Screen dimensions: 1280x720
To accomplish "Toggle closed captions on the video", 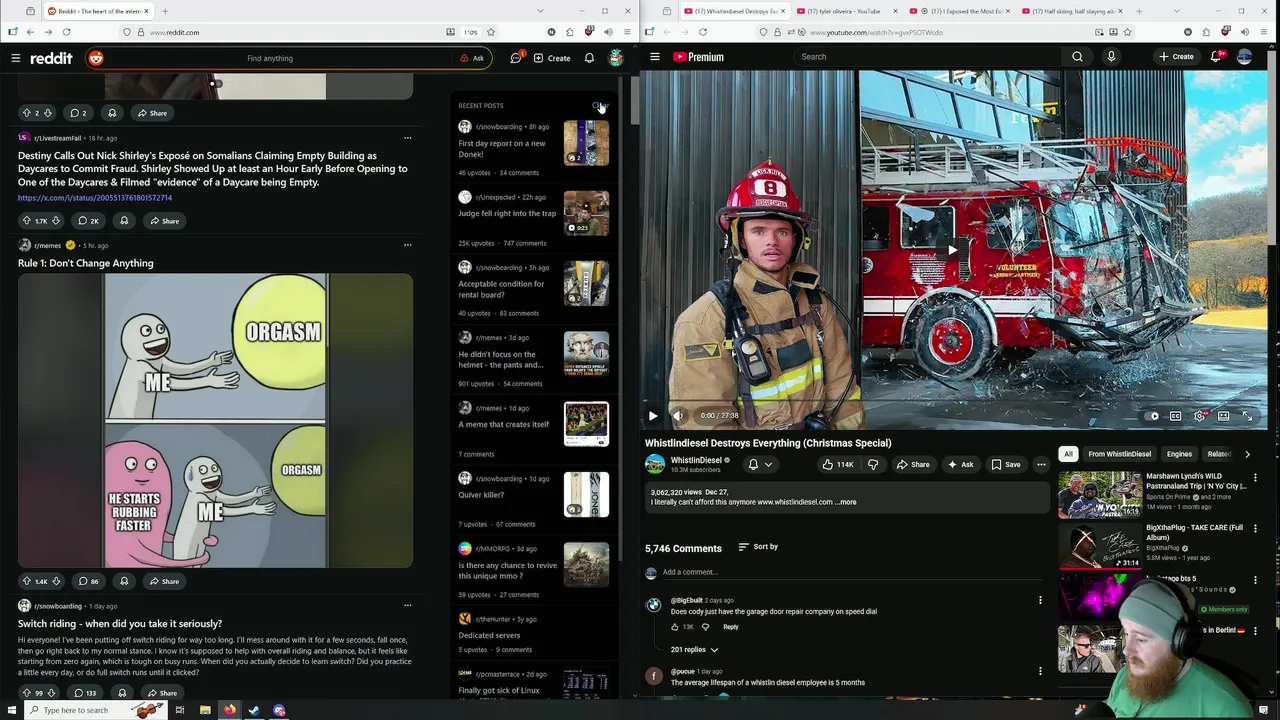I will (x=1176, y=416).
